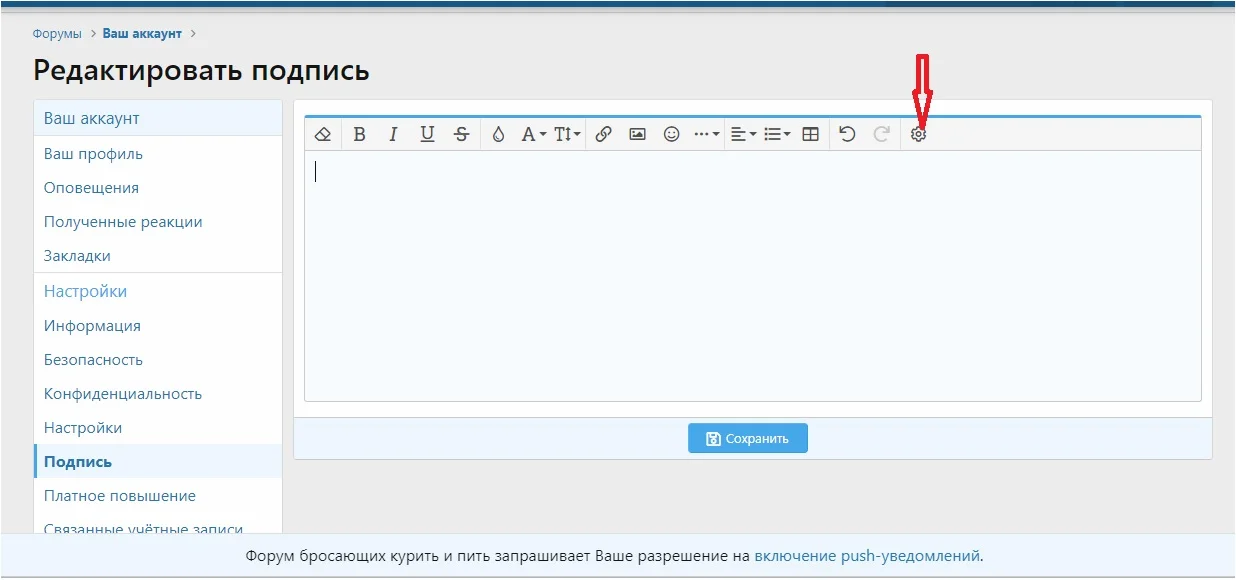Open the Оповещения section in sidebar
1236x580 pixels.
click(91, 187)
